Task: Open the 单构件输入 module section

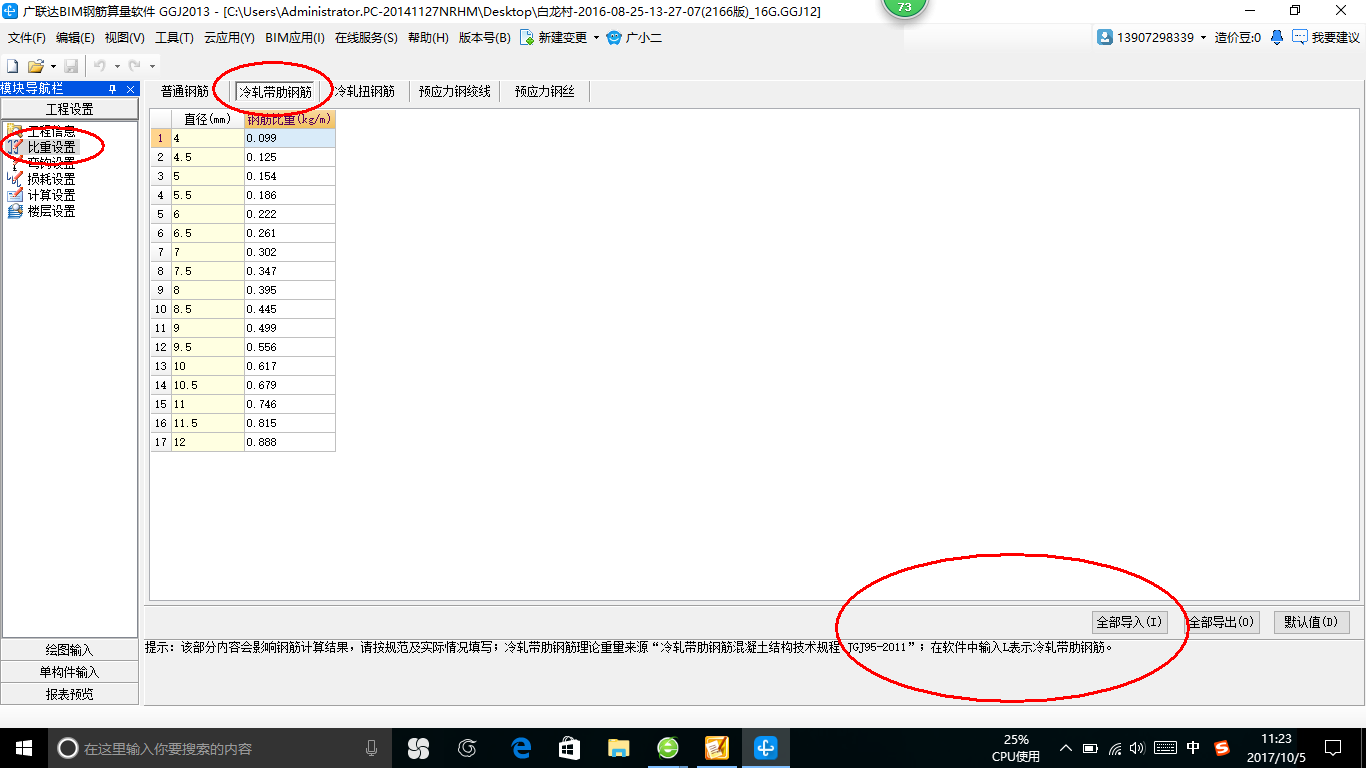Action: tap(69, 672)
